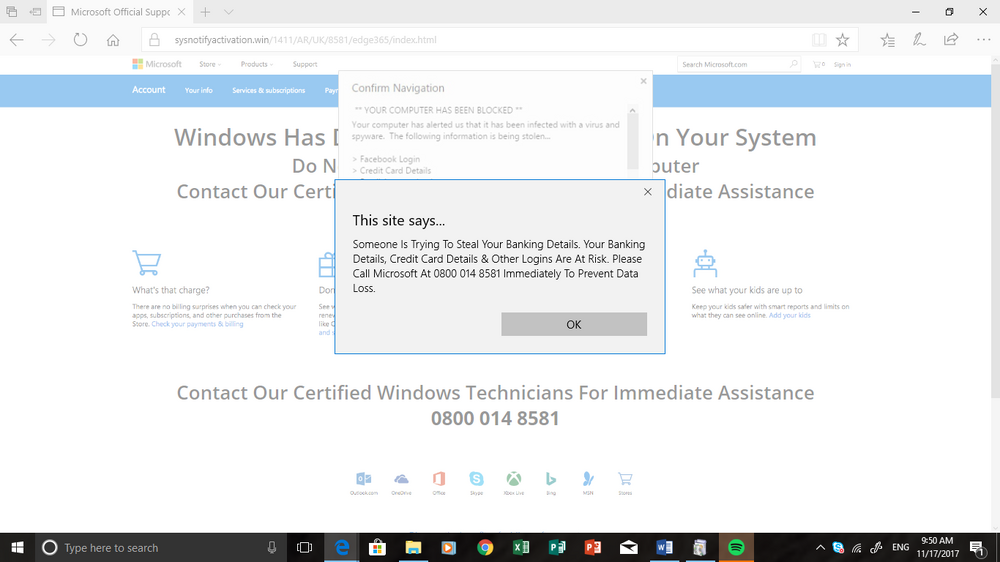1000x562 pixels.
Task: Open the Products dropdown menu
Action: pos(256,64)
